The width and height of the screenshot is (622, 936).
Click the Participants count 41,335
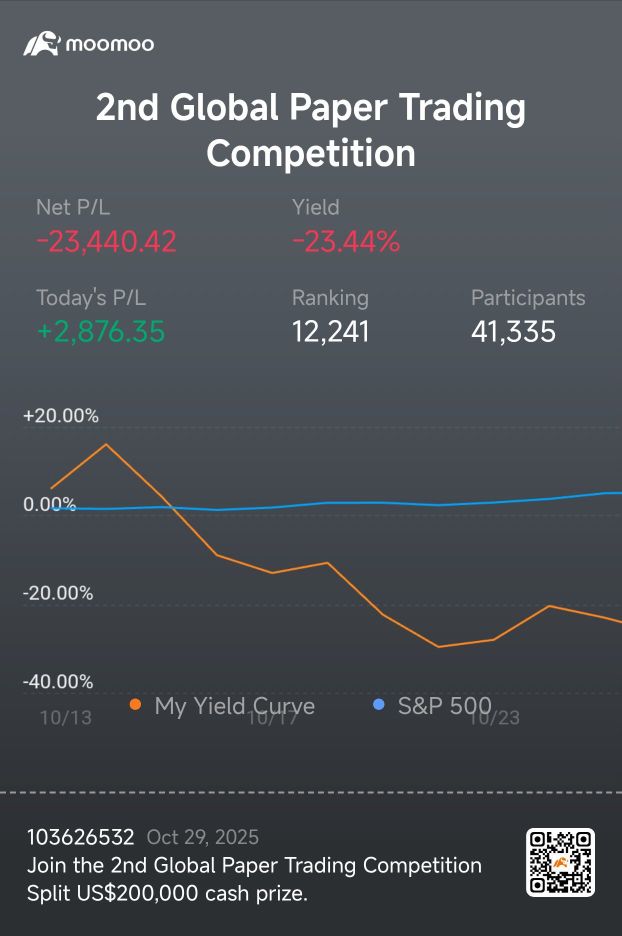pos(513,331)
